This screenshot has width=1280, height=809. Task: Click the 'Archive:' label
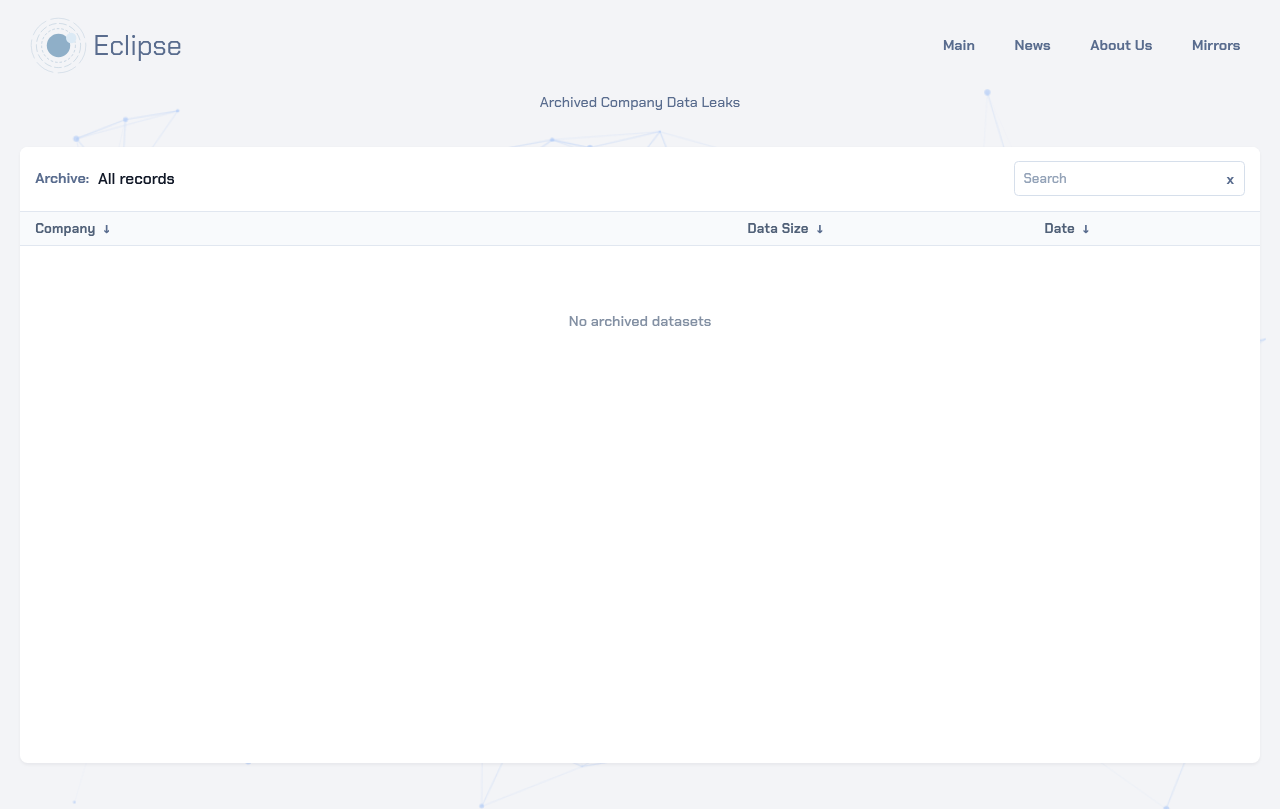[62, 179]
